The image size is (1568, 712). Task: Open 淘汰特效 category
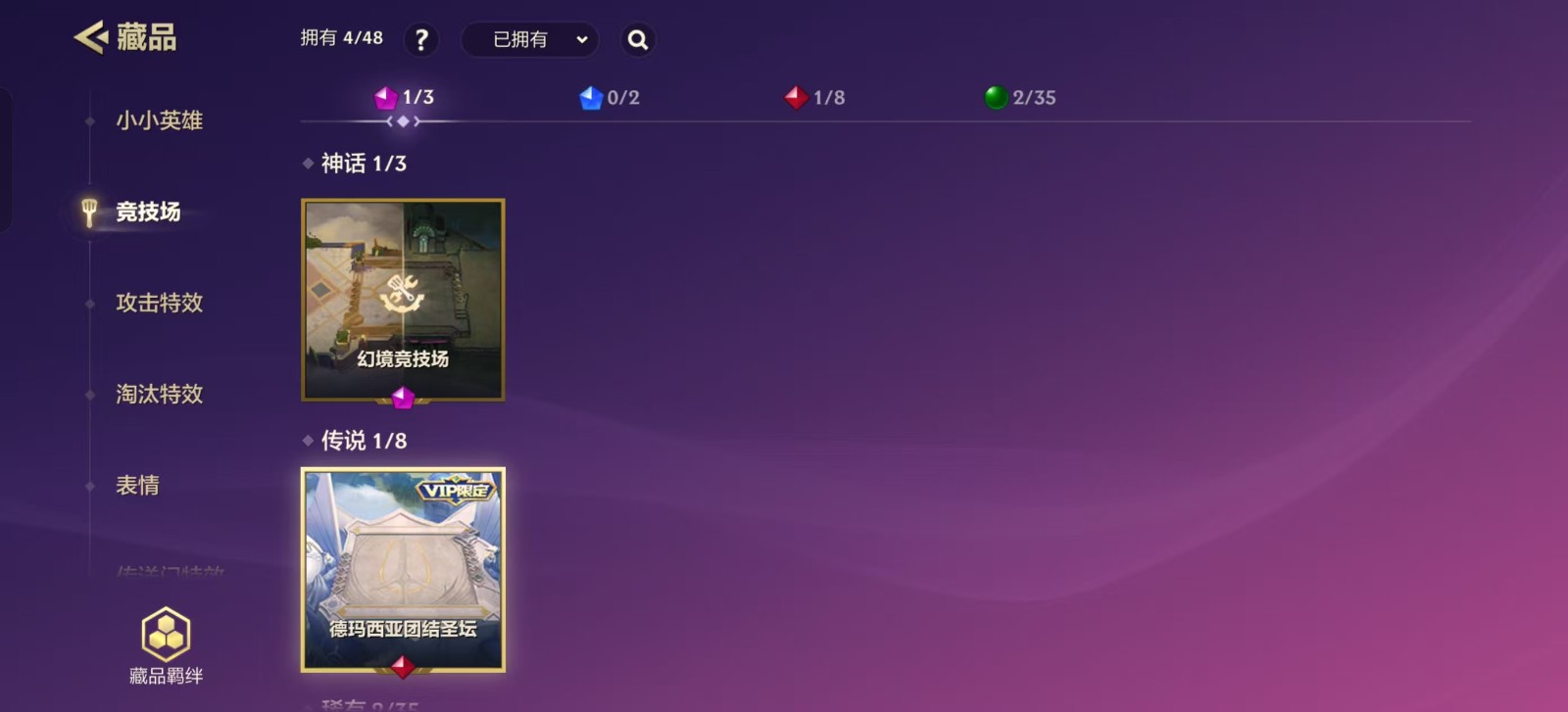pyautogui.click(x=159, y=394)
